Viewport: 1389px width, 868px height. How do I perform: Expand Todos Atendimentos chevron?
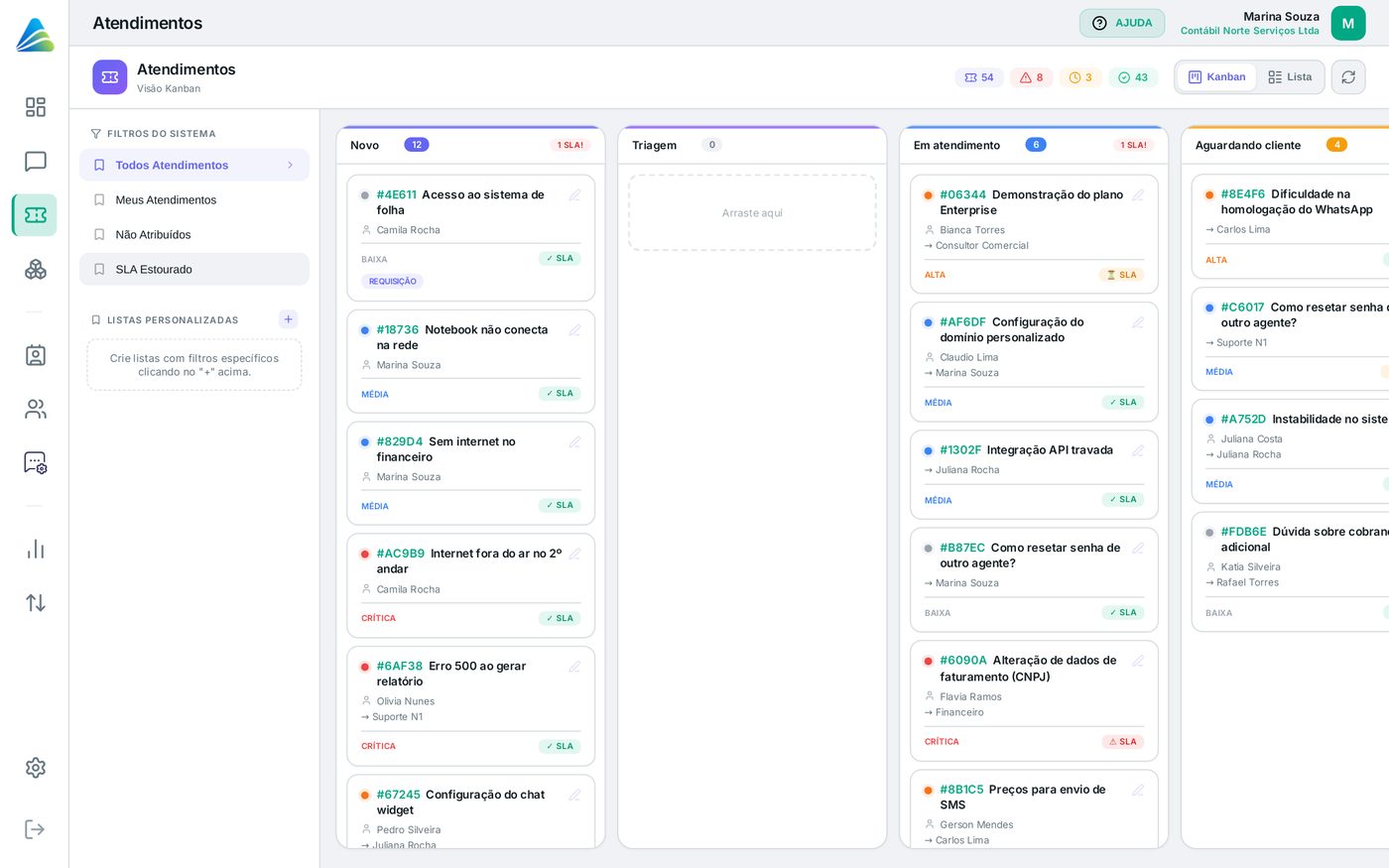click(x=290, y=166)
